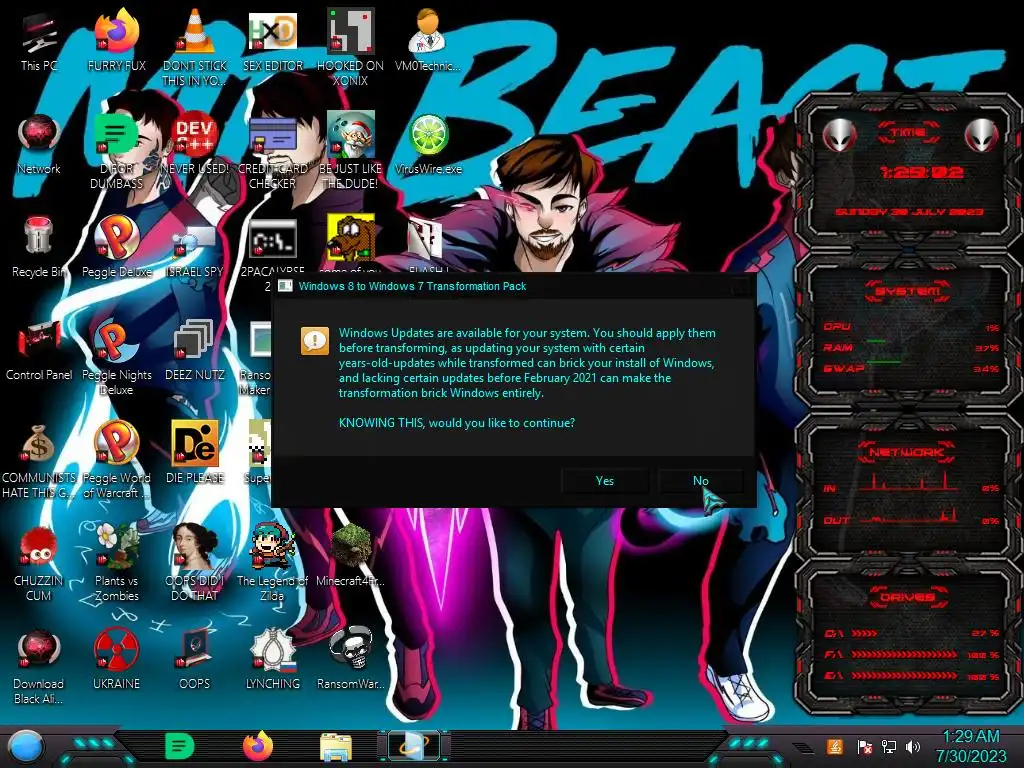Launch Peggle Nights Deluxe
Image resolution: width=1024 pixels, height=768 pixels.
coord(116,357)
